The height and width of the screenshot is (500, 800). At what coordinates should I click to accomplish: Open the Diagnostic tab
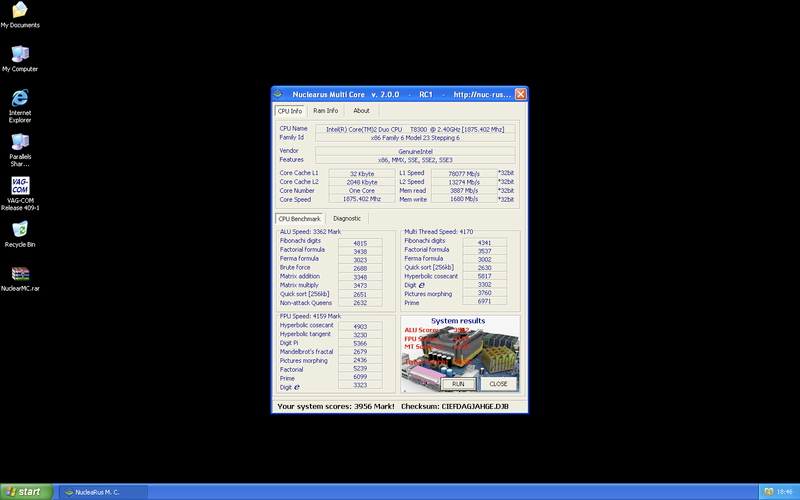tap(347, 218)
